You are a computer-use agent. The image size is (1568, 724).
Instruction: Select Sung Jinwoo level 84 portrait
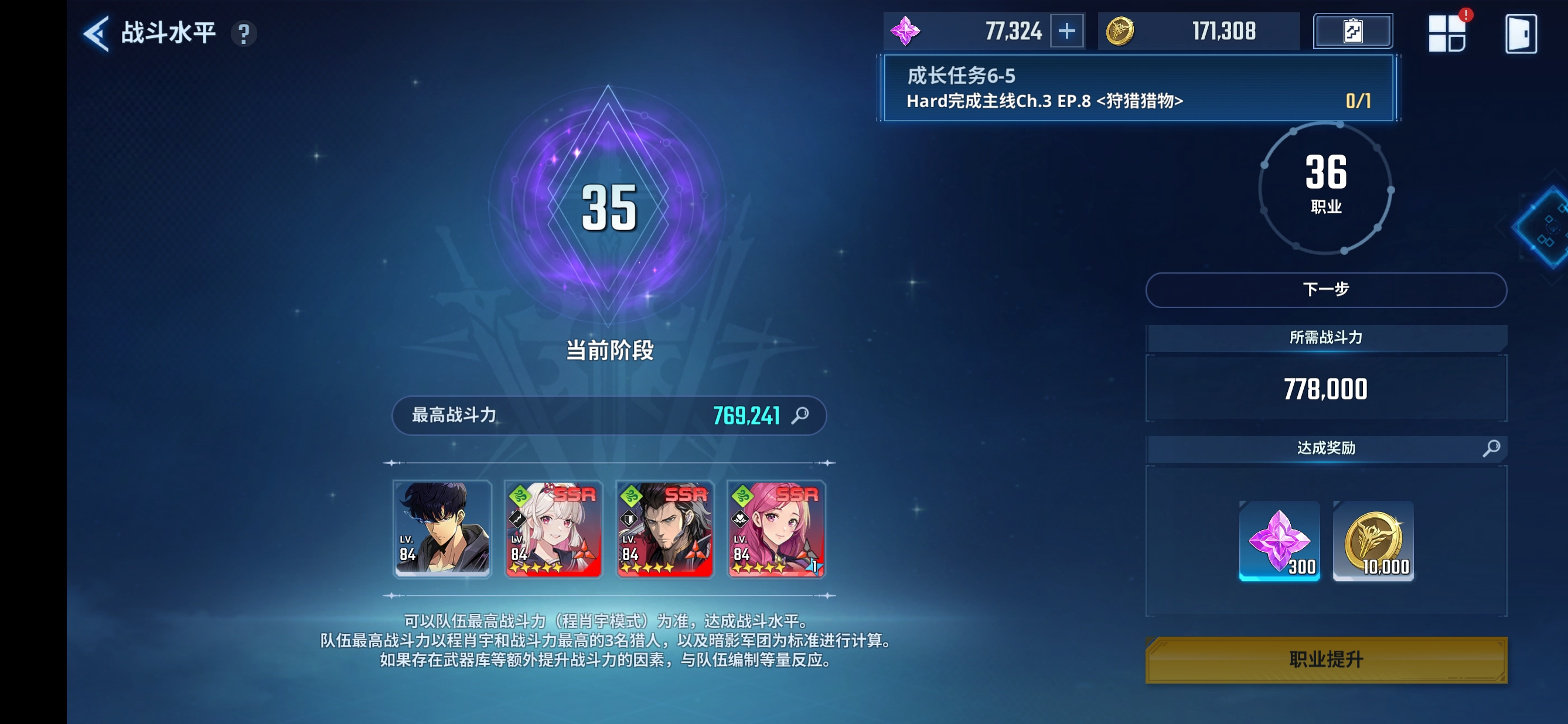(442, 528)
